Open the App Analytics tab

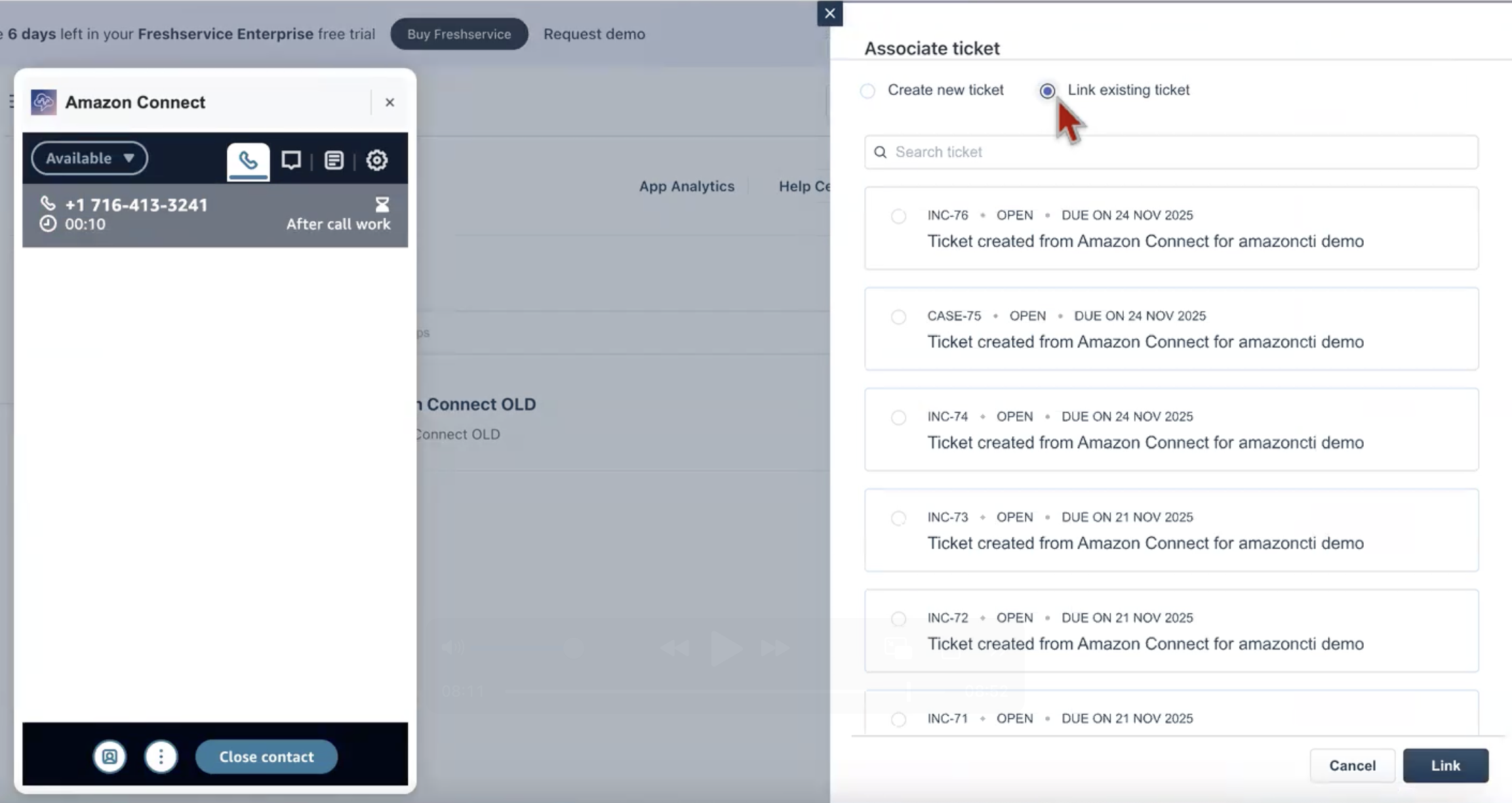pos(686,186)
